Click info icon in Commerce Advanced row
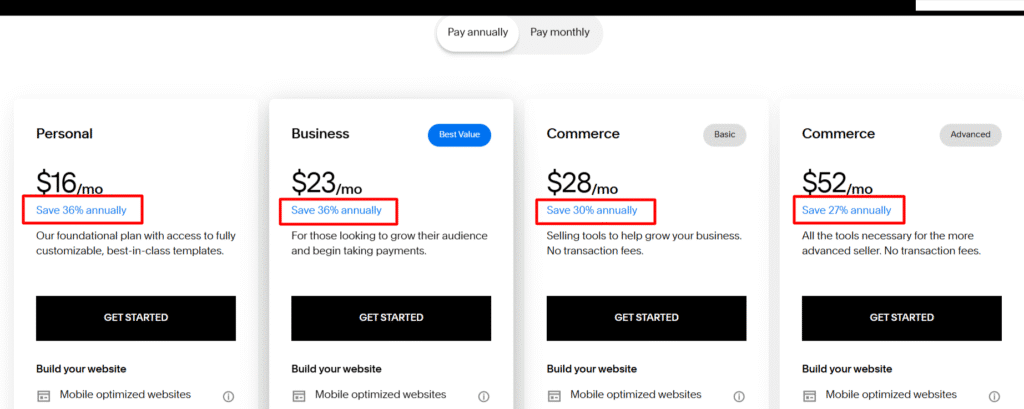Viewport: 1024px width, 409px height. click(993, 397)
